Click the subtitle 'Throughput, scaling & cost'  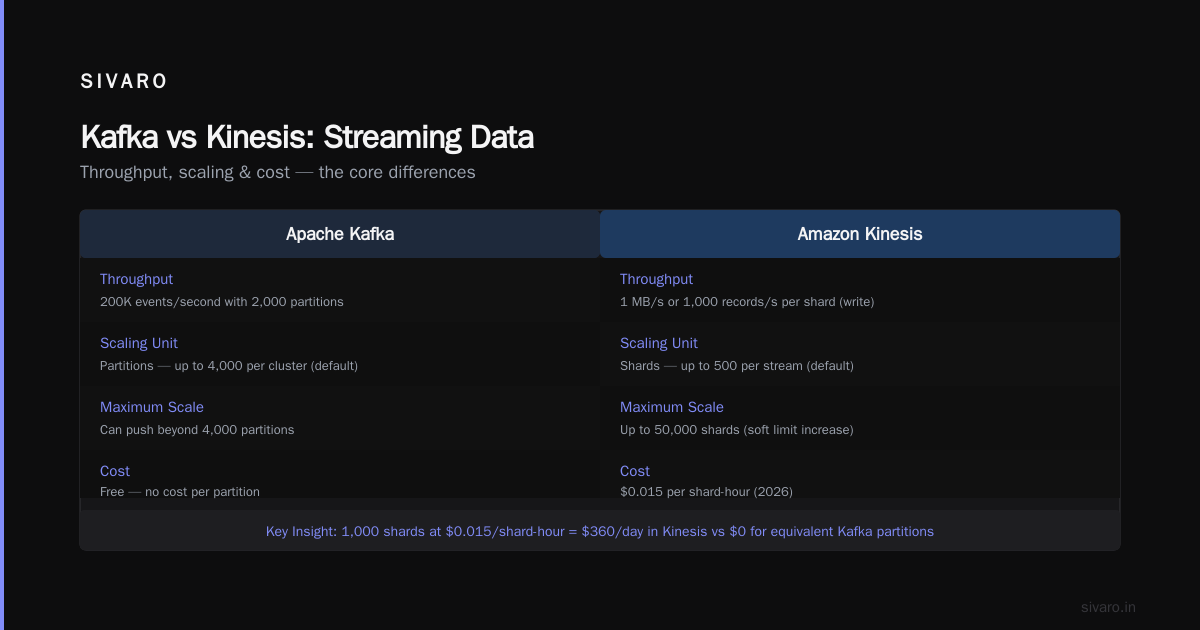[x=277, y=172]
